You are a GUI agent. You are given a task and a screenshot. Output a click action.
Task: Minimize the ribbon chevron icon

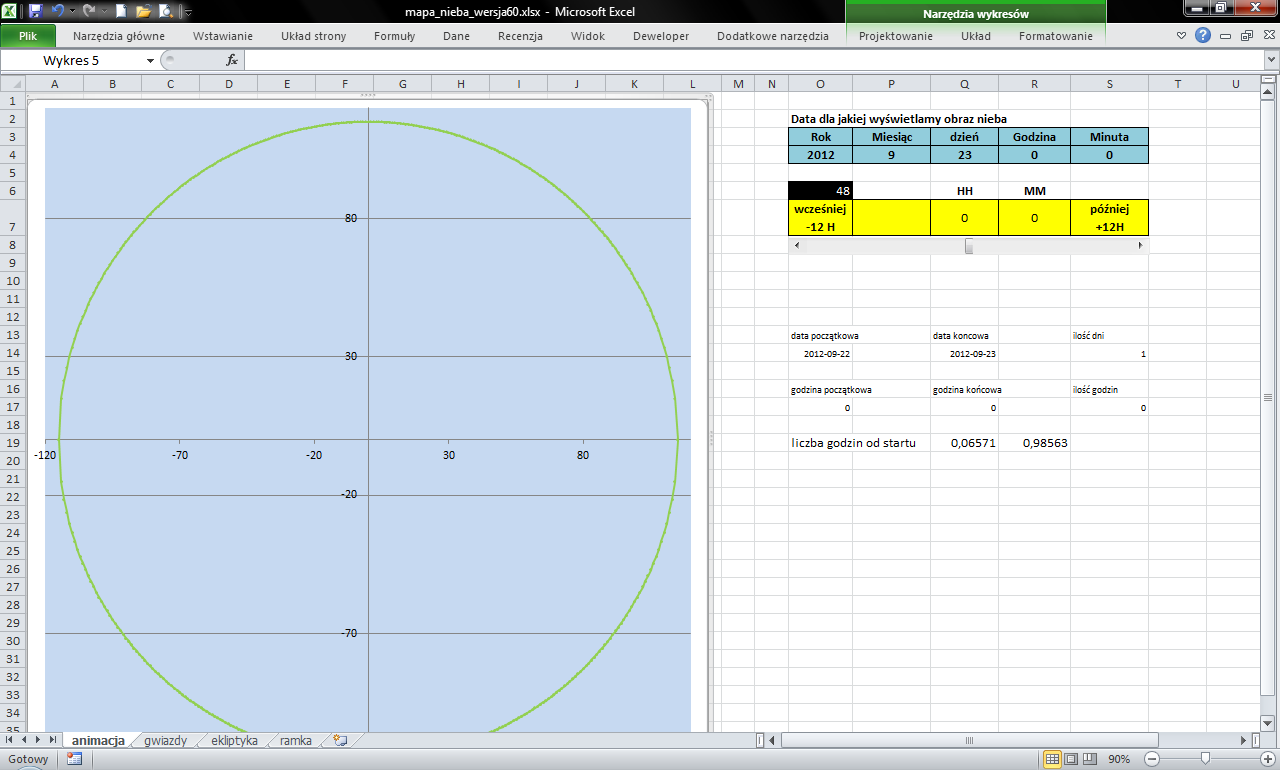click(1182, 35)
